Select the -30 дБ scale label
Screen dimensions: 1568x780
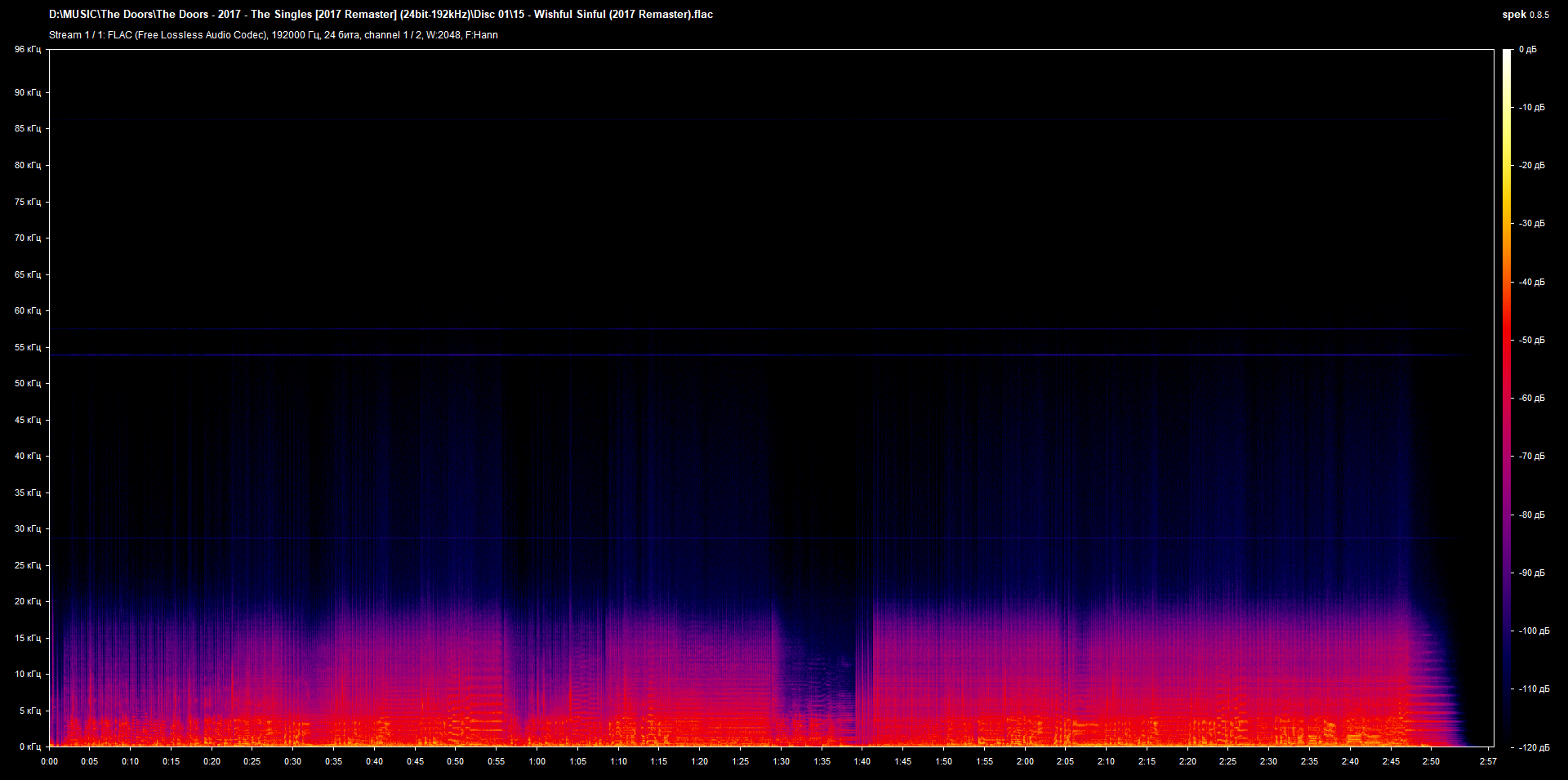coord(1531,224)
